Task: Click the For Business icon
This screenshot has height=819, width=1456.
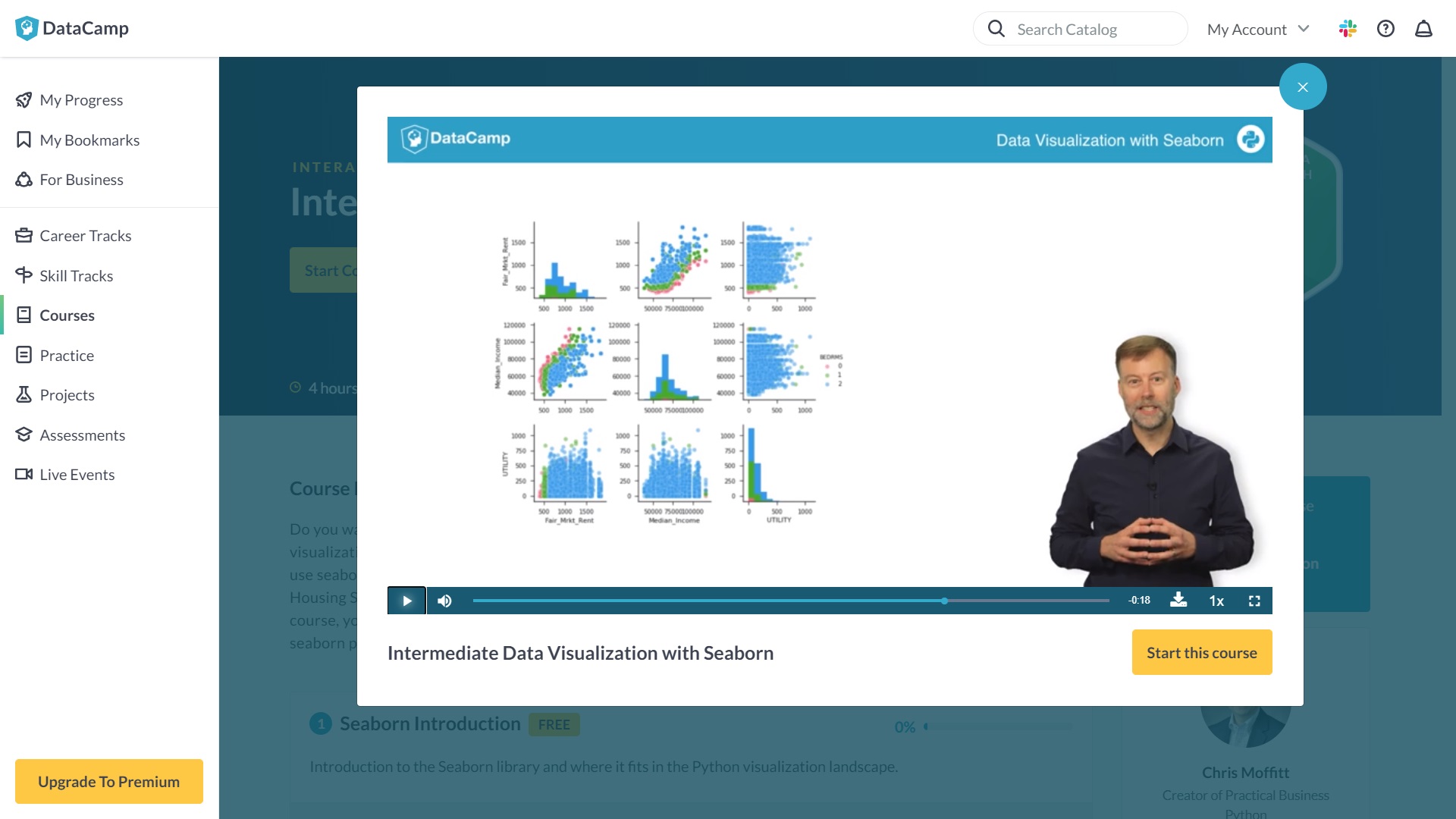Action: (24, 180)
